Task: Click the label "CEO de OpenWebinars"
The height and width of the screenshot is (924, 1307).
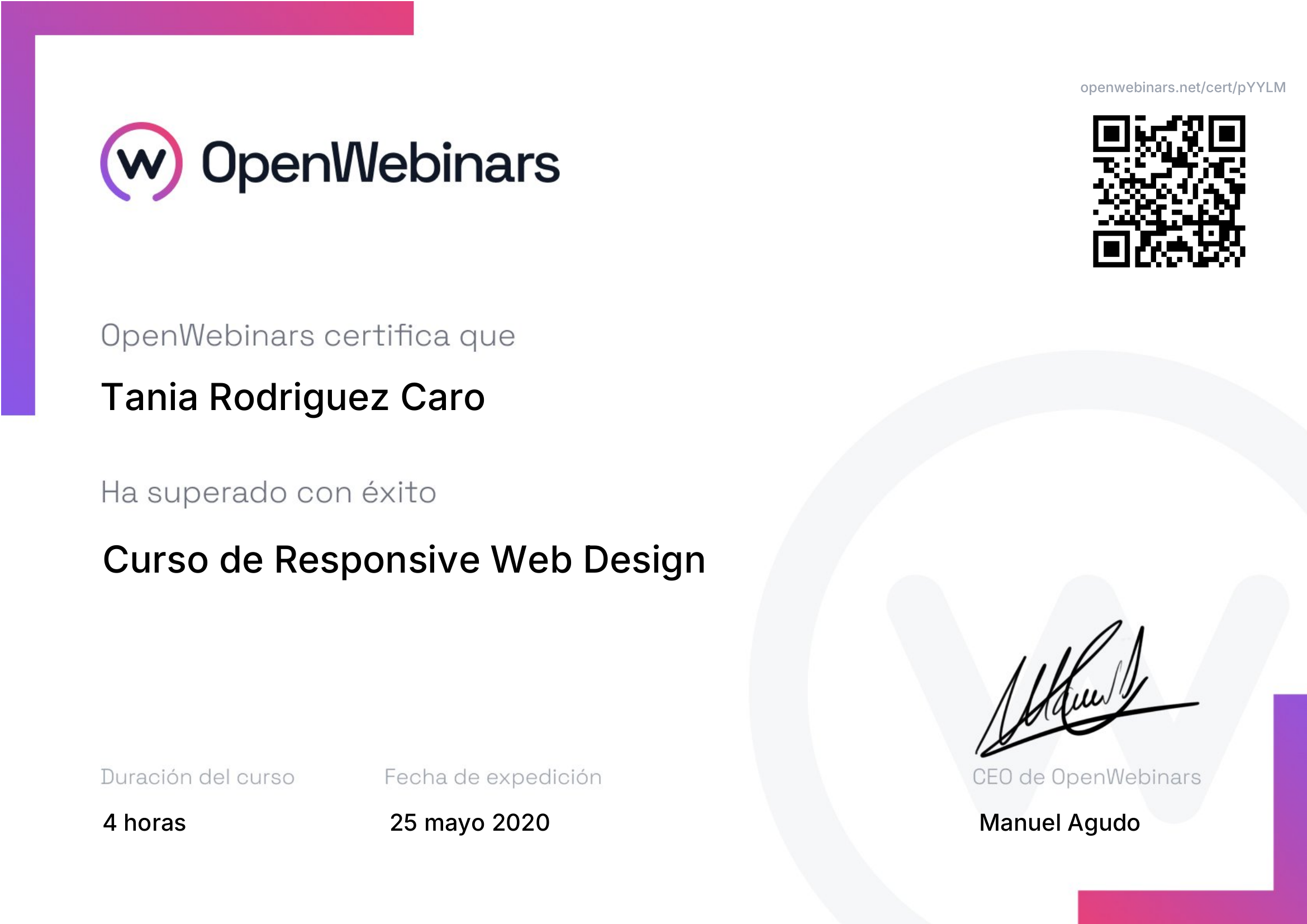Action: tap(1087, 777)
